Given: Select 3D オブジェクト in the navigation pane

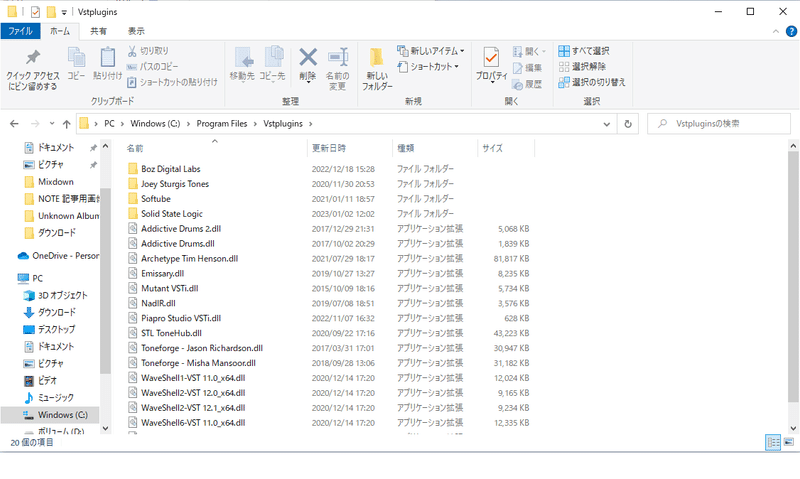Looking at the screenshot, I should tap(62, 295).
